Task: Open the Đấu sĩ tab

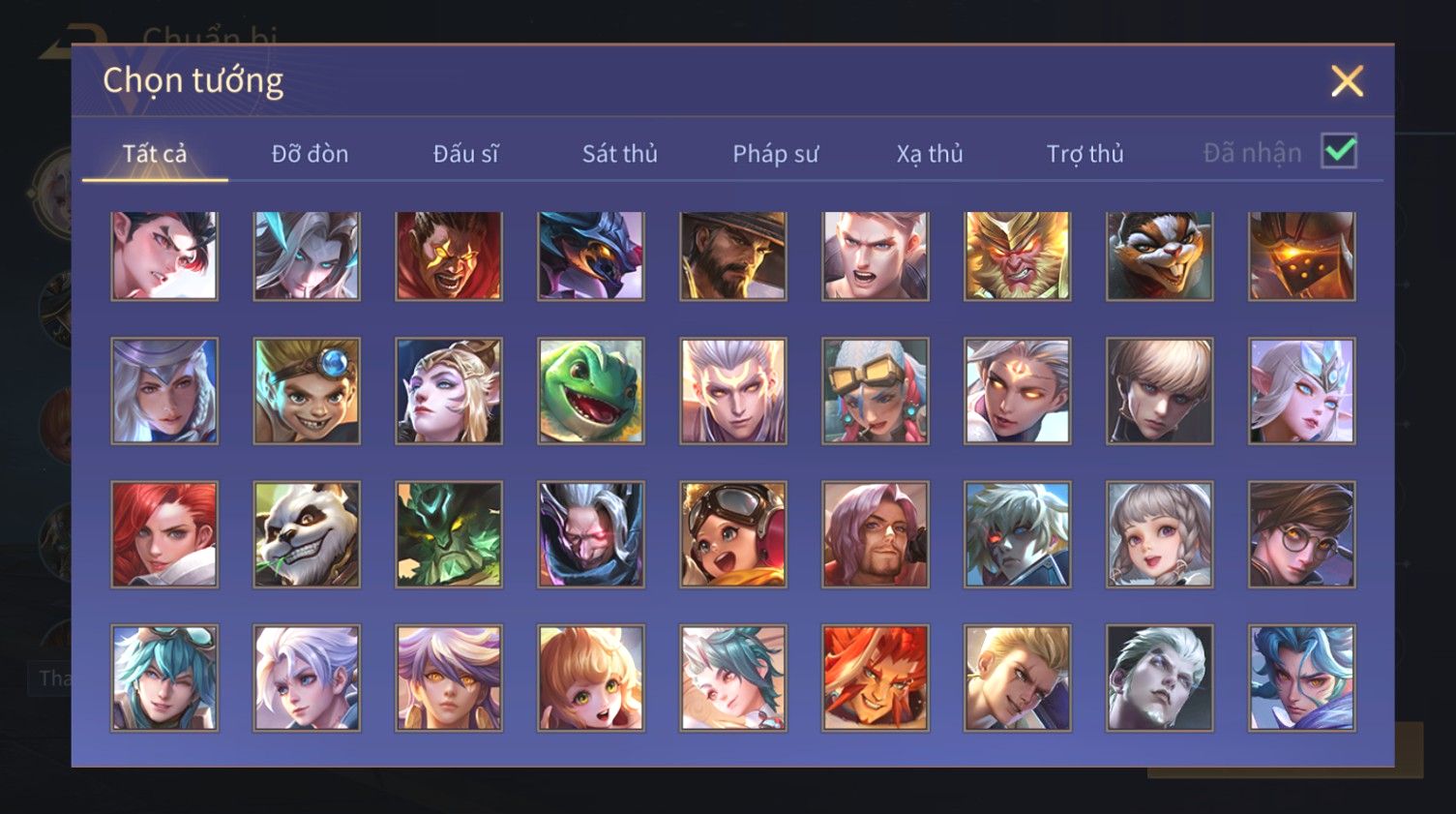Action: (x=465, y=154)
